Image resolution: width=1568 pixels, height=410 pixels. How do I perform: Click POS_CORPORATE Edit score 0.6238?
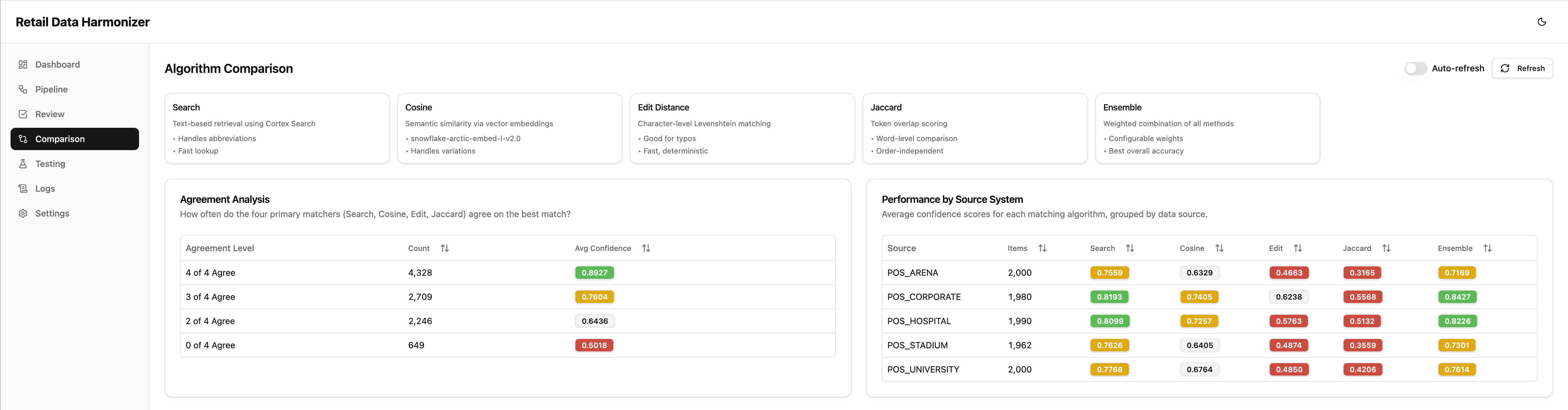coord(1289,297)
